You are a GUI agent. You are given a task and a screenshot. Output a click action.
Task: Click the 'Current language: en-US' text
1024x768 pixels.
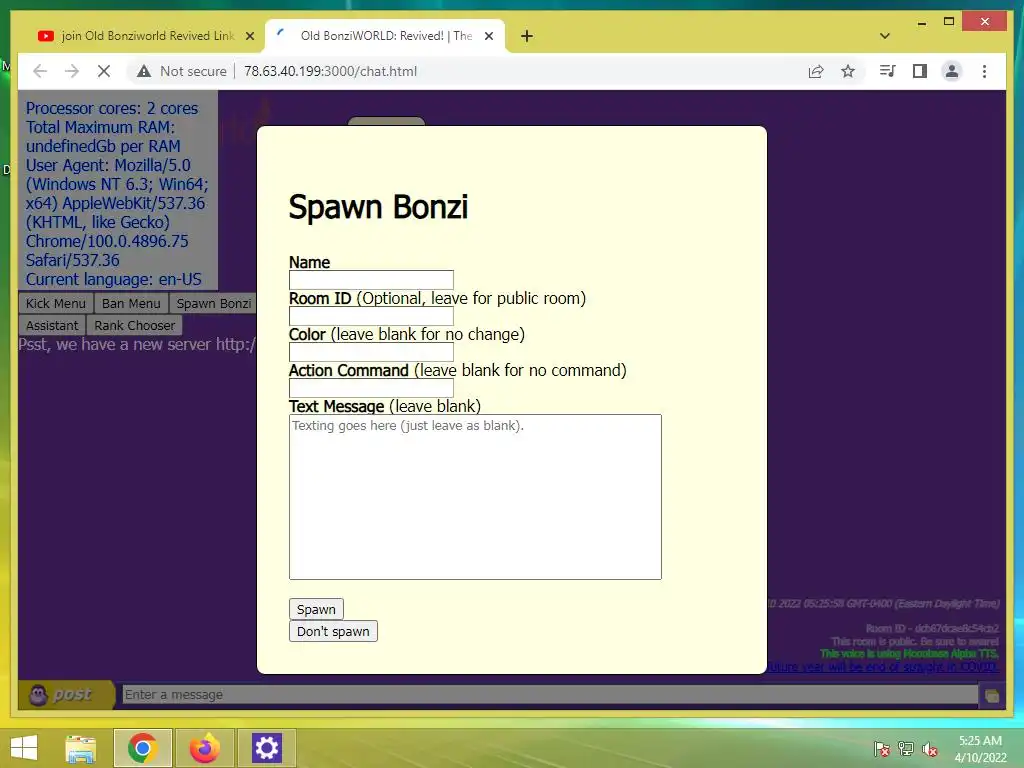pos(114,280)
